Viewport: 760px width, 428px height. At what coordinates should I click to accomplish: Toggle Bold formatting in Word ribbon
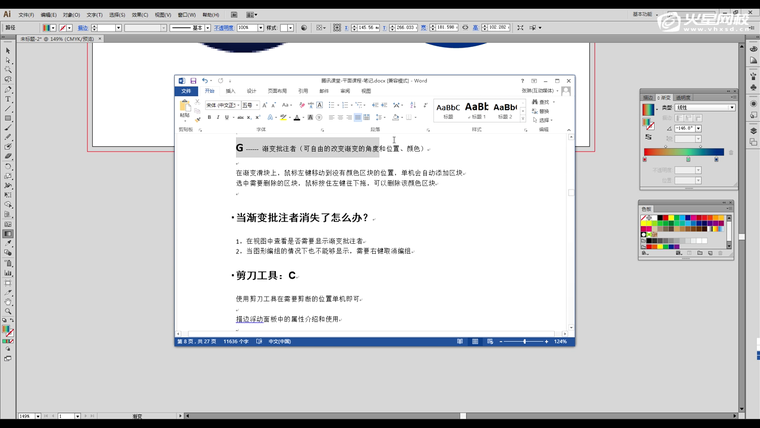click(209, 117)
